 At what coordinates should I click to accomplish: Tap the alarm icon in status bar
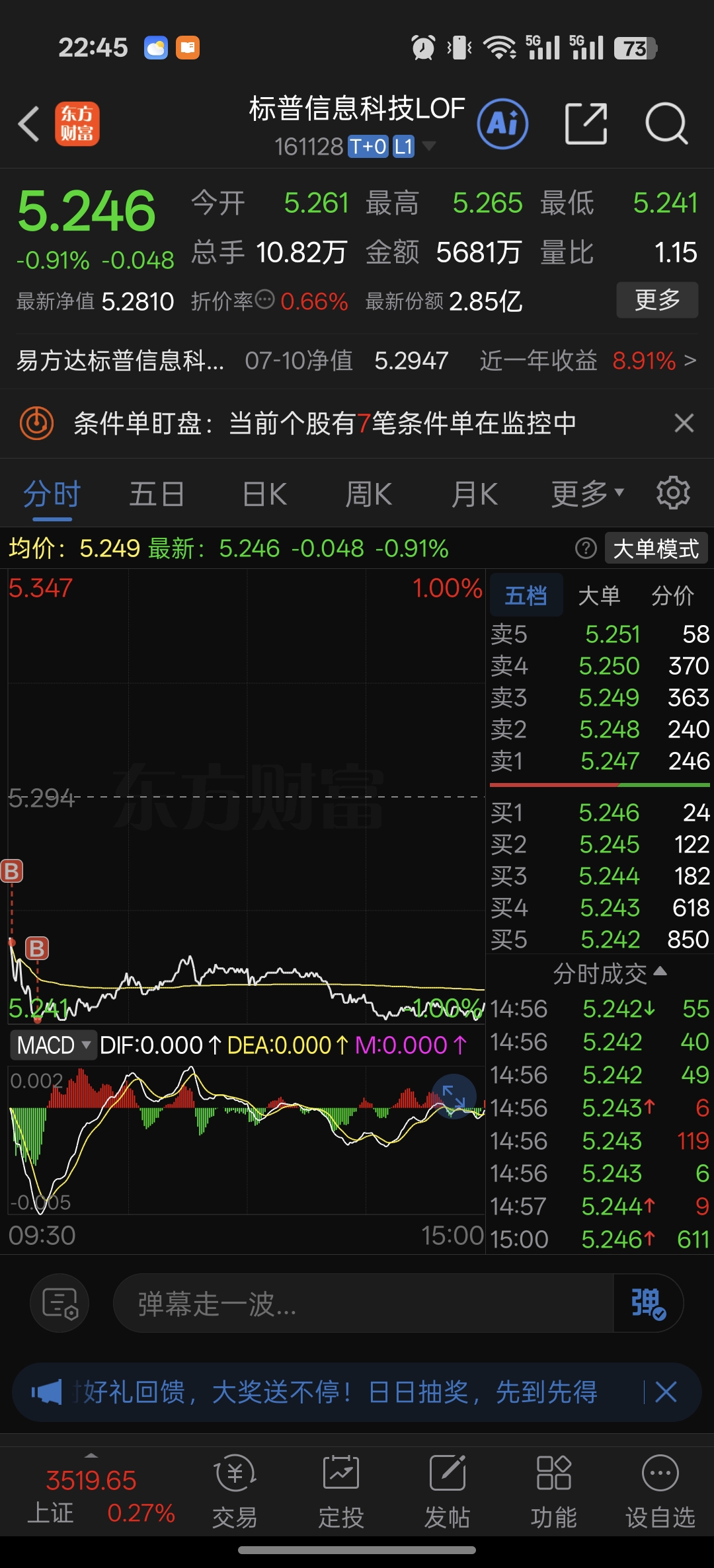423,48
